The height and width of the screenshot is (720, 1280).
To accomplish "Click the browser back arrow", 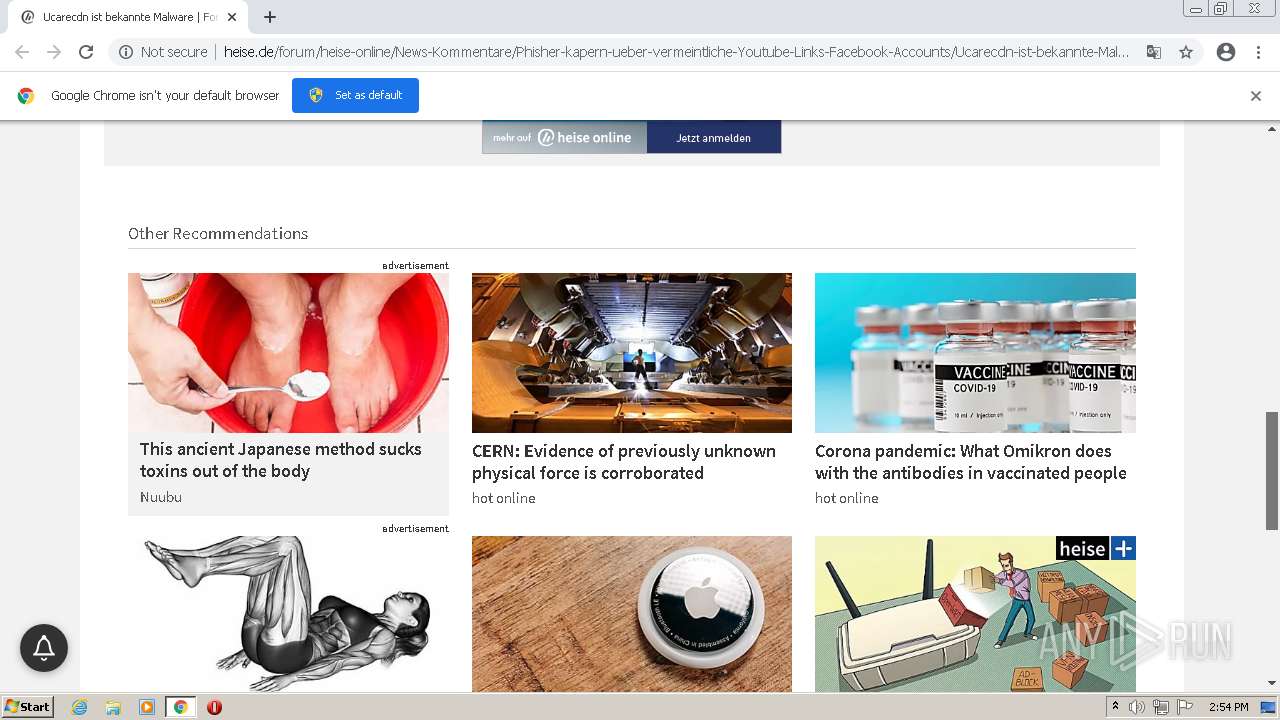I will click(22, 52).
